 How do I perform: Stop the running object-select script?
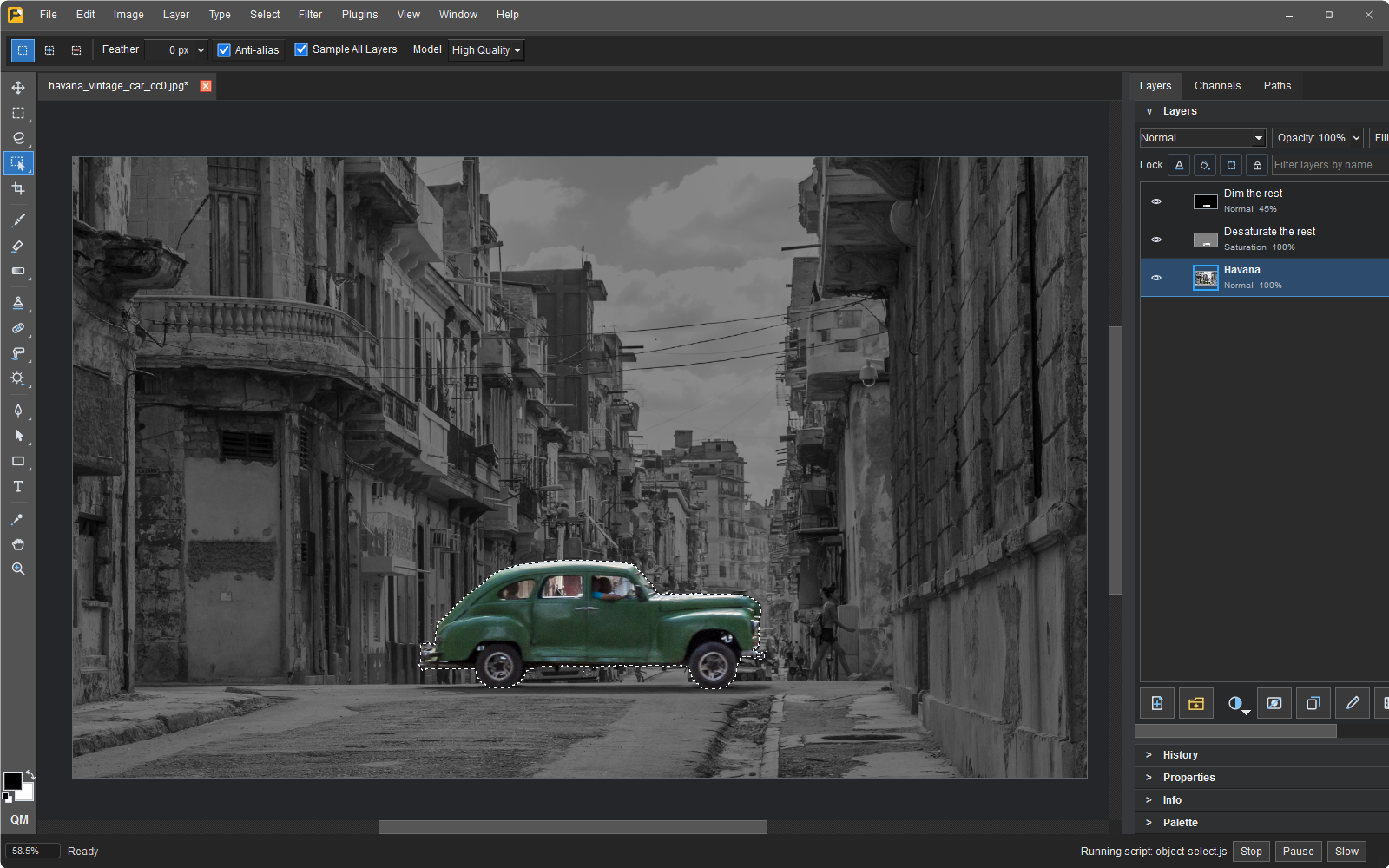(x=1251, y=852)
